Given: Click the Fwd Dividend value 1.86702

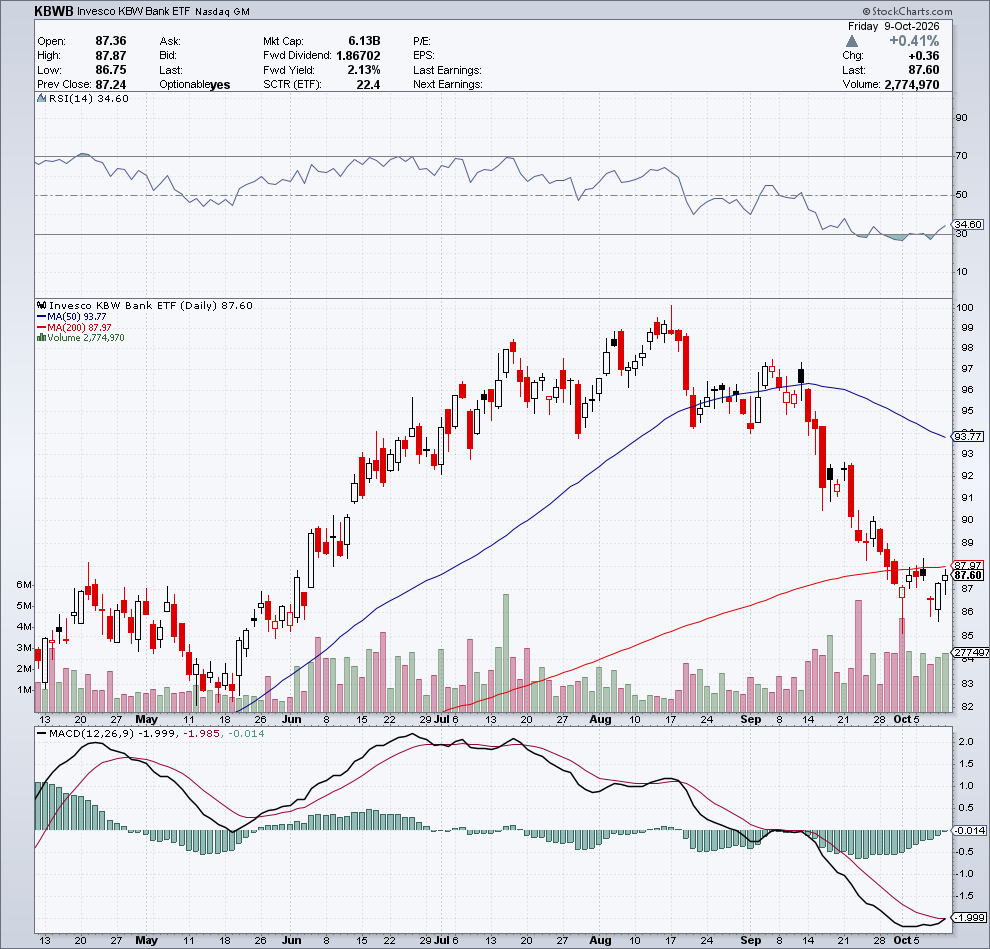Looking at the screenshot, I should tap(358, 56).
